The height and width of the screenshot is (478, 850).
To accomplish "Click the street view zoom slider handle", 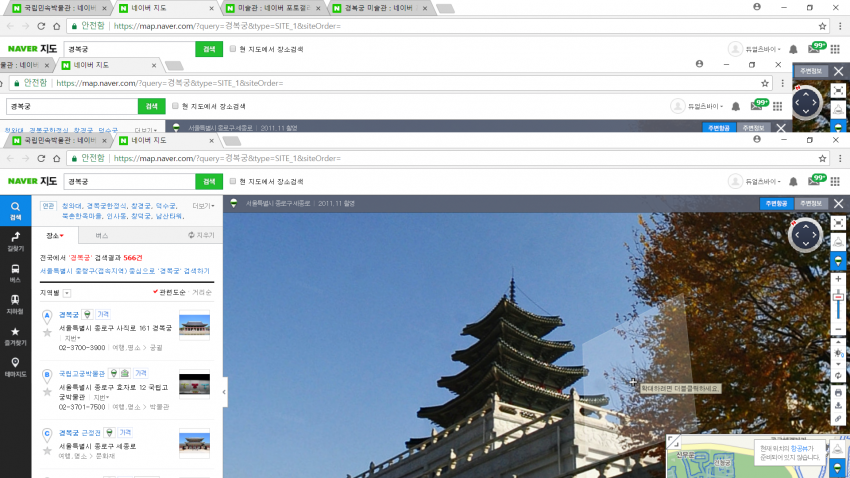I will click(838, 298).
